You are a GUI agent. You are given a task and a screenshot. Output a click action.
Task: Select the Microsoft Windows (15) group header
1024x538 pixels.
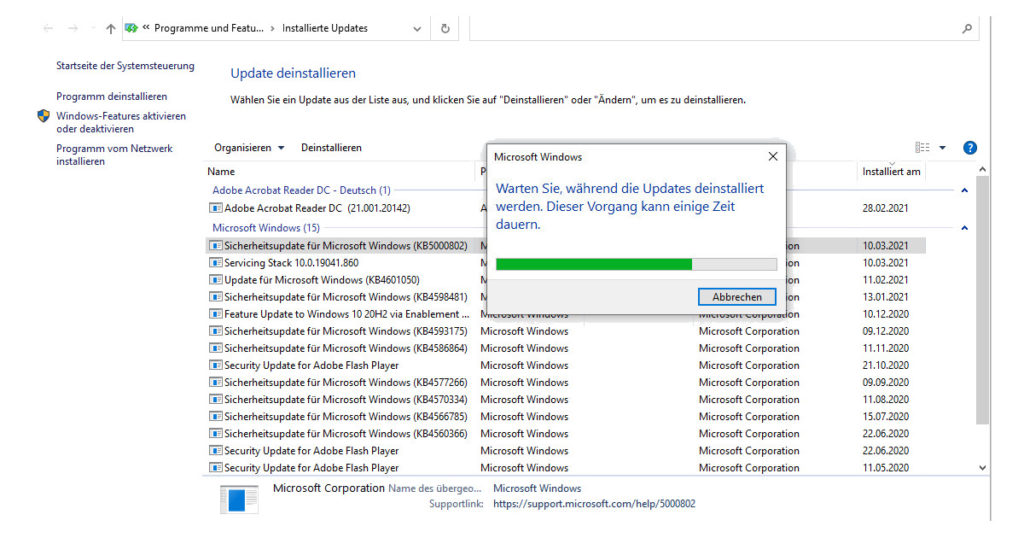[x=266, y=229]
